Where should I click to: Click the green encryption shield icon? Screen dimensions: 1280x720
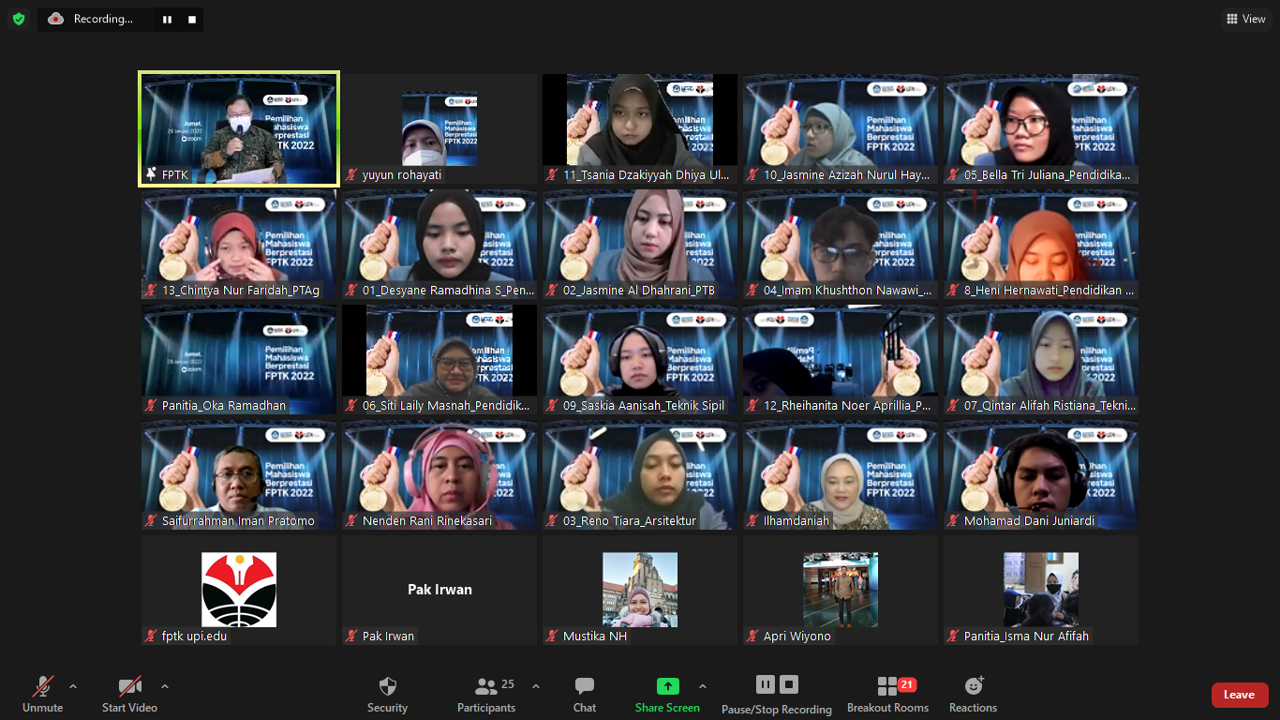coord(18,18)
